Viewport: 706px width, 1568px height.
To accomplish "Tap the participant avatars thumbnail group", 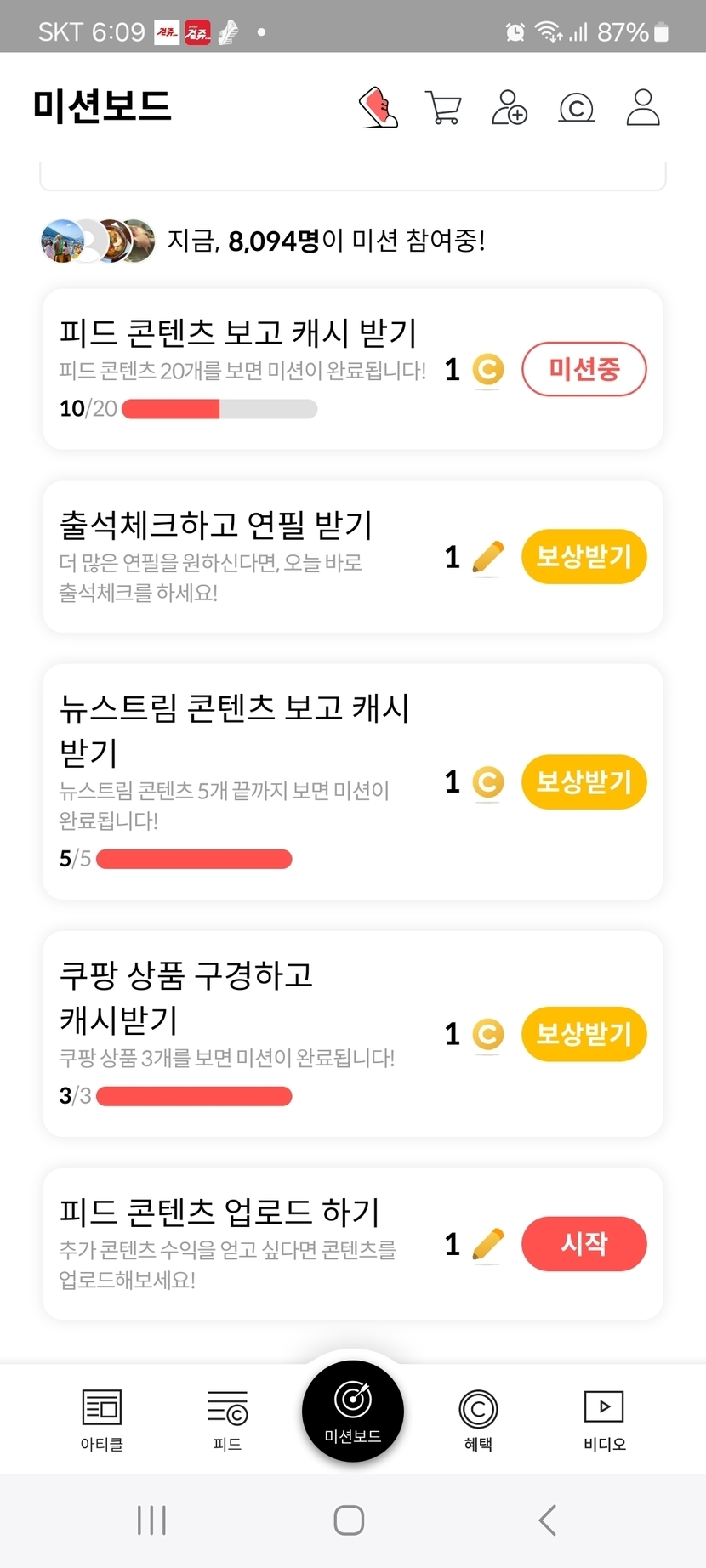I will coord(99,241).
